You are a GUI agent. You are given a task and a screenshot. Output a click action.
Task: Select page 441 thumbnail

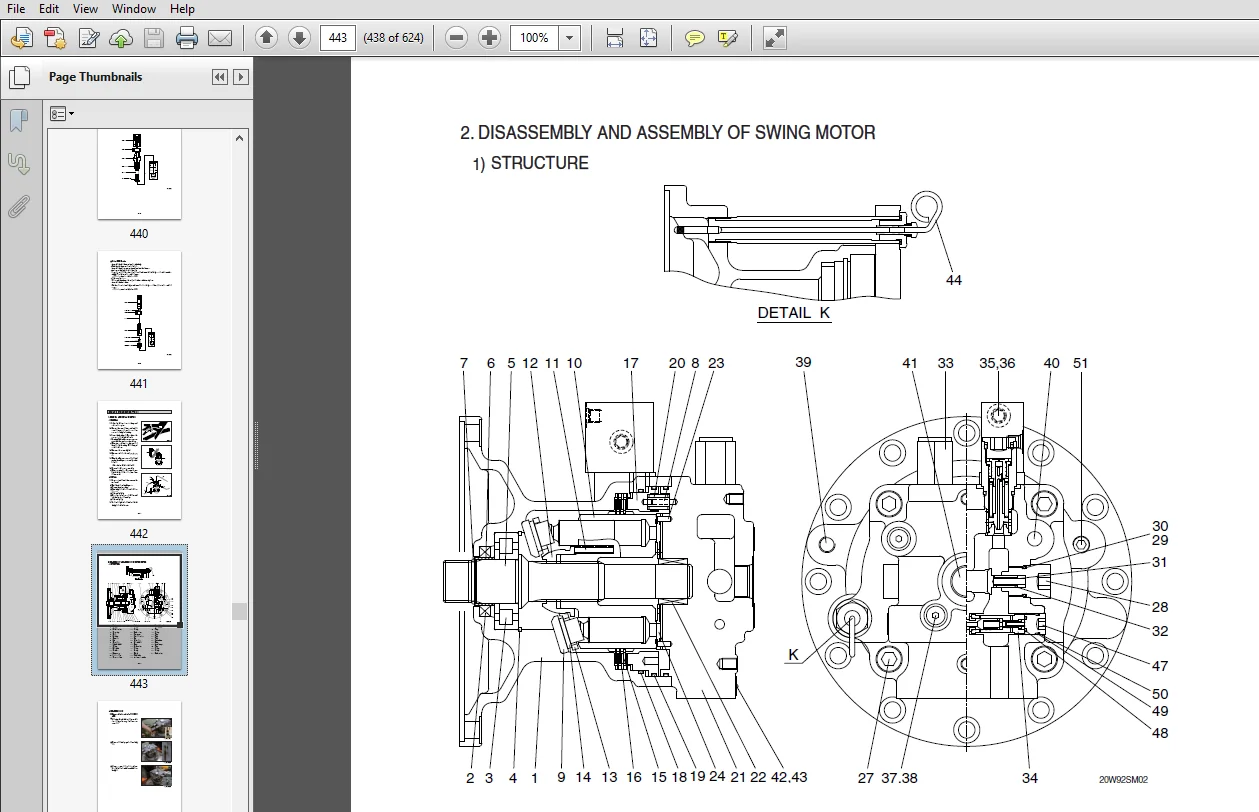point(139,310)
